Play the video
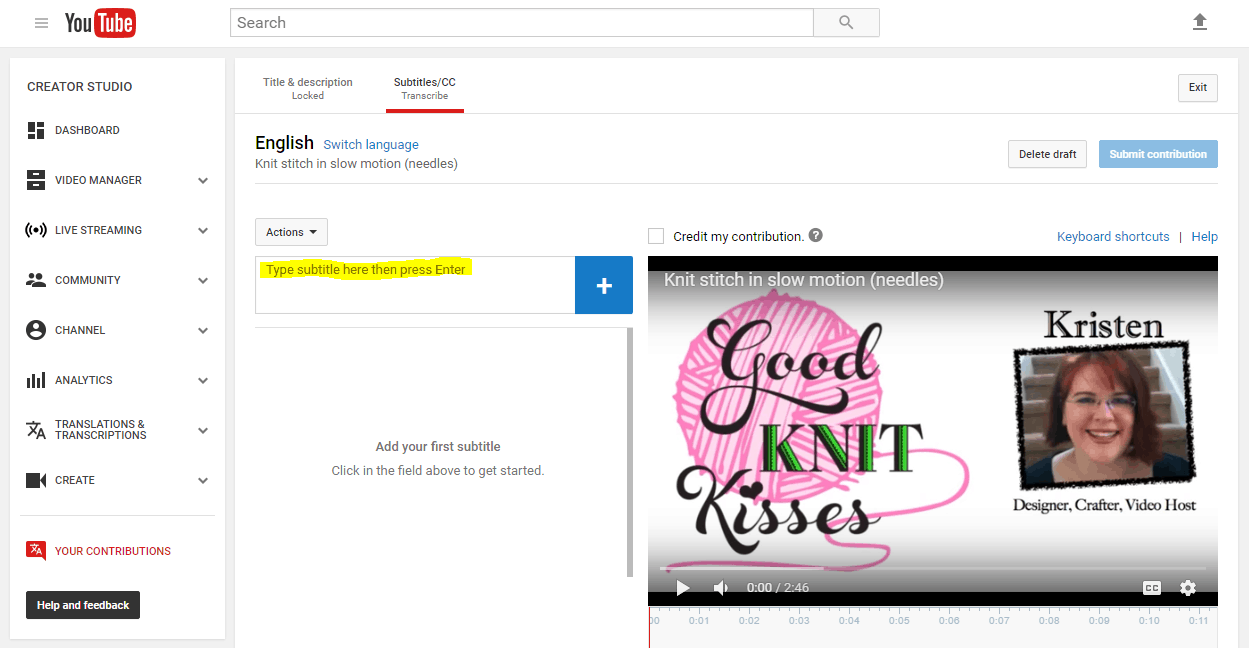The height and width of the screenshot is (648, 1249). 683,588
